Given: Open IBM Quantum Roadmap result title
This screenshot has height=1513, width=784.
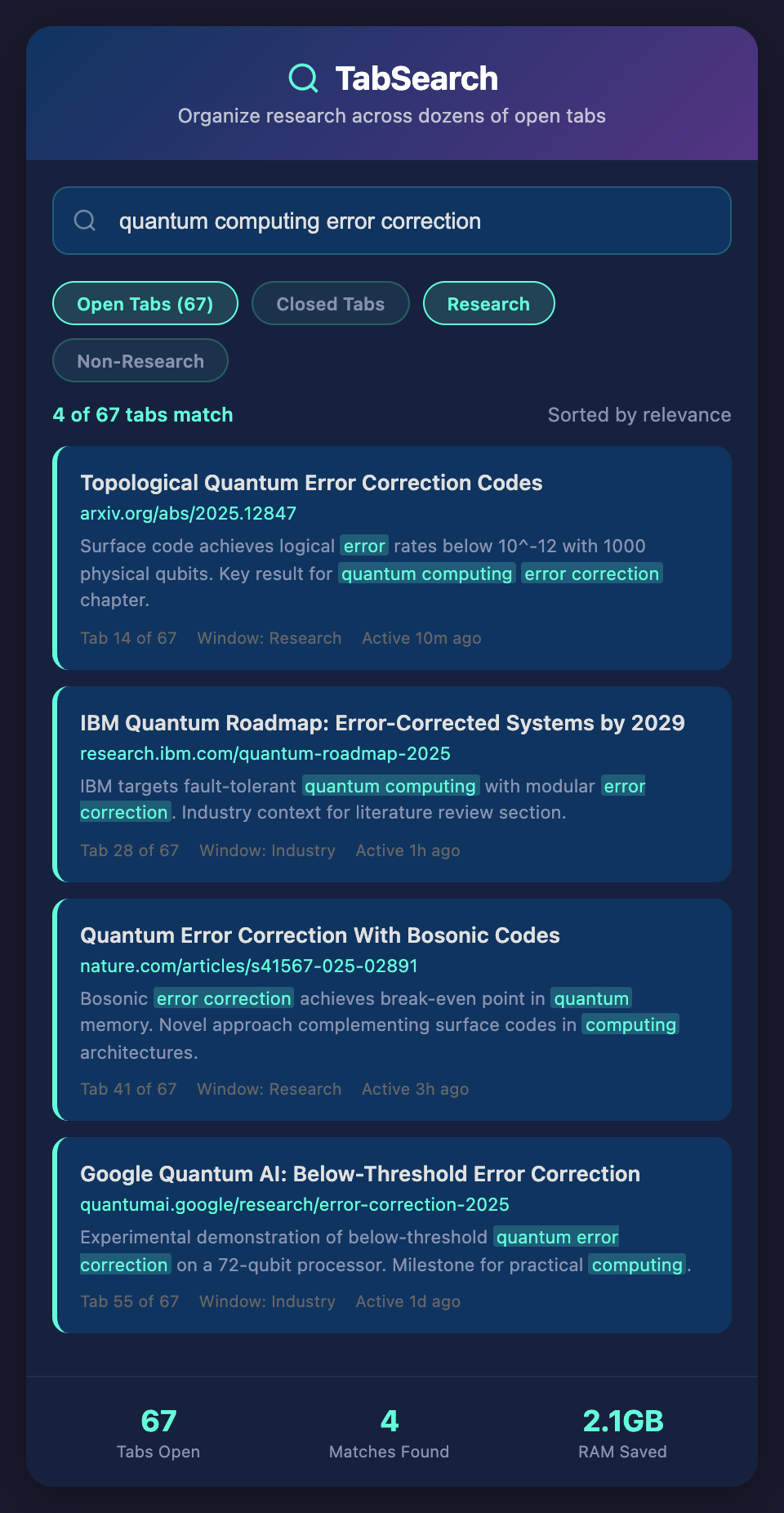Looking at the screenshot, I should 382,723.
